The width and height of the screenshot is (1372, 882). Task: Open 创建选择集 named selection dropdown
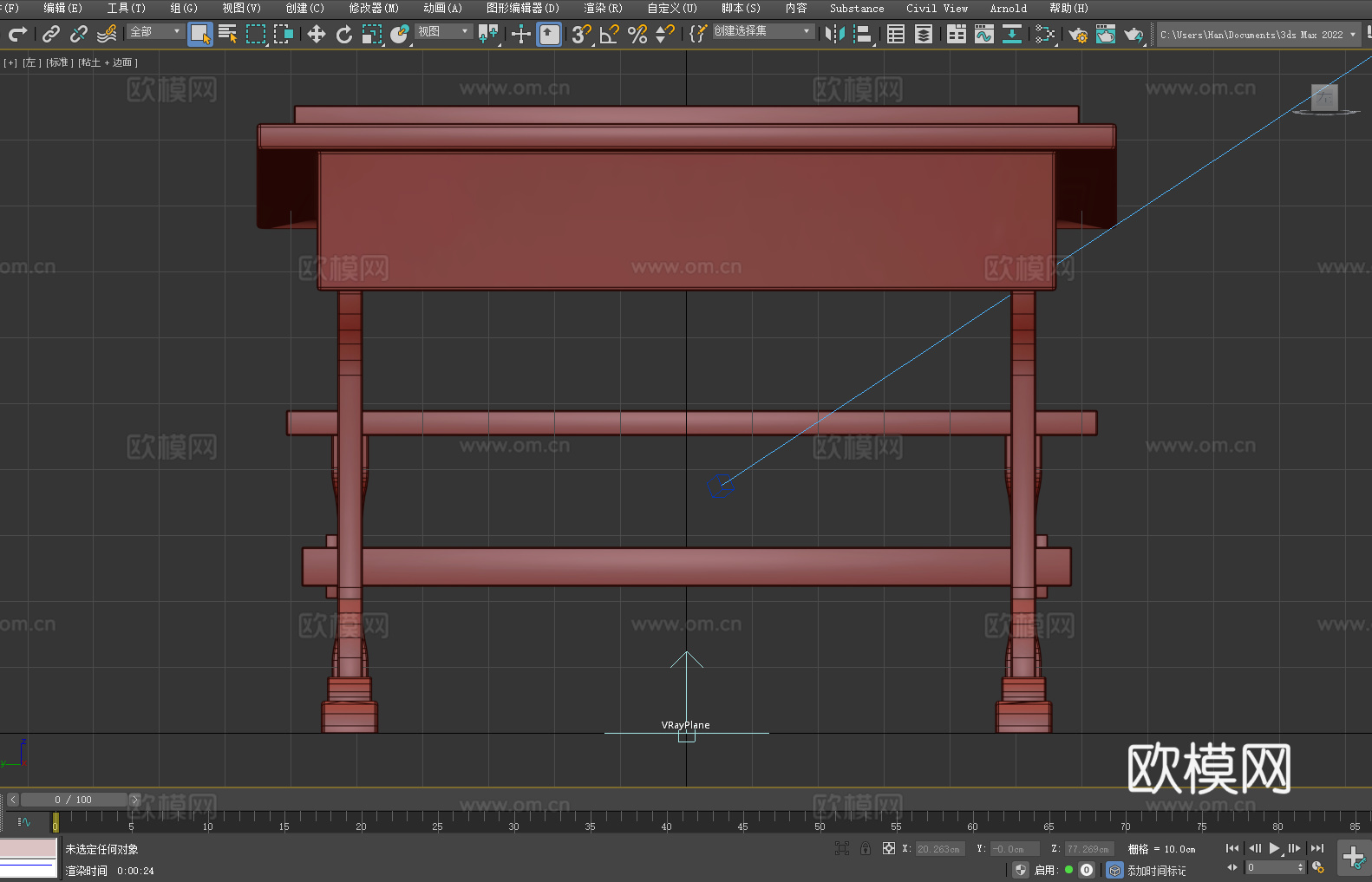(763, 31)
